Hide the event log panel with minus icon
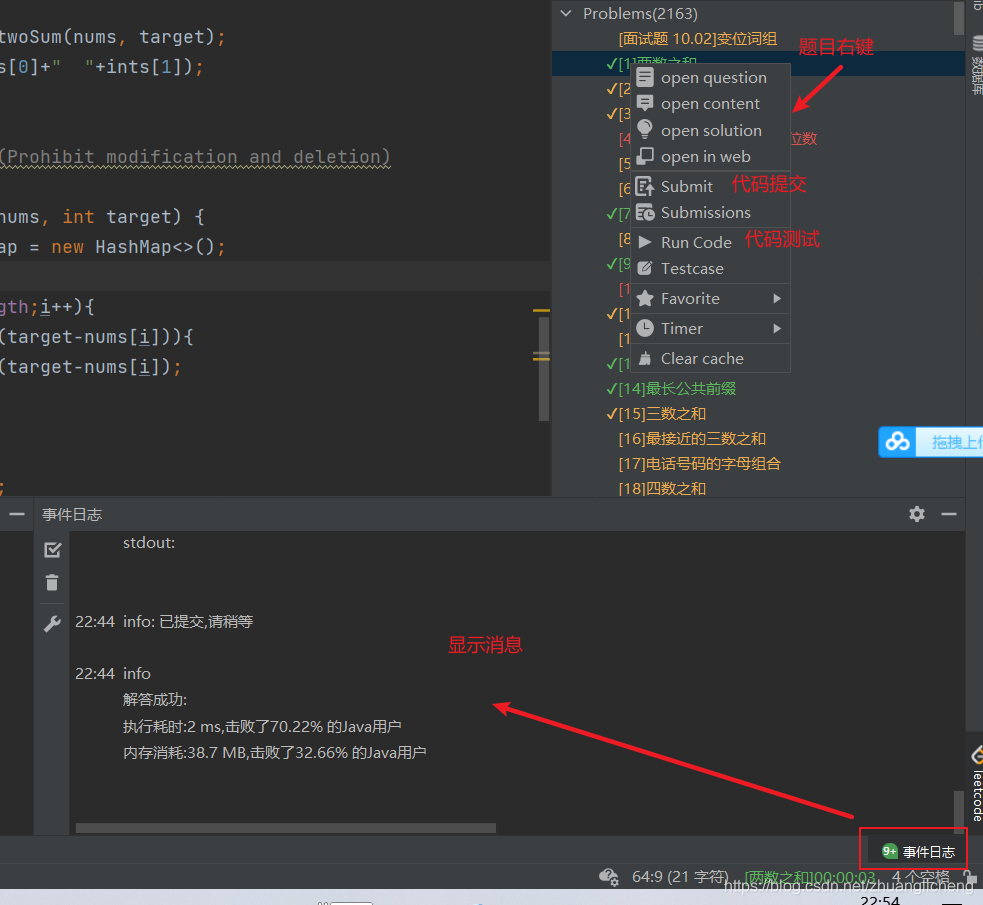983x905 pixels. point(949,514)
